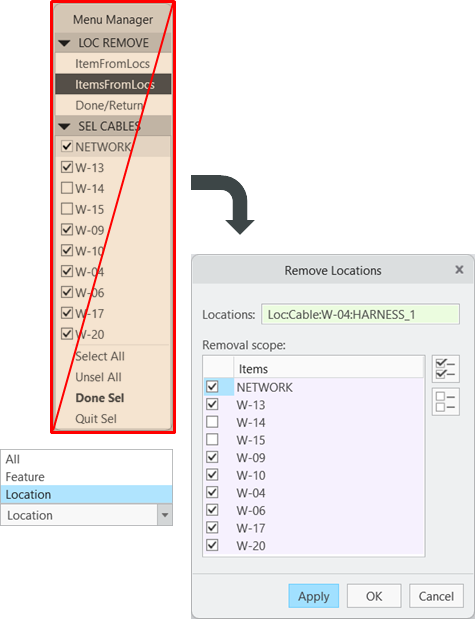Confirm with the OK button
The width and height of the screenshot is (475, 619).
[374, 596]
